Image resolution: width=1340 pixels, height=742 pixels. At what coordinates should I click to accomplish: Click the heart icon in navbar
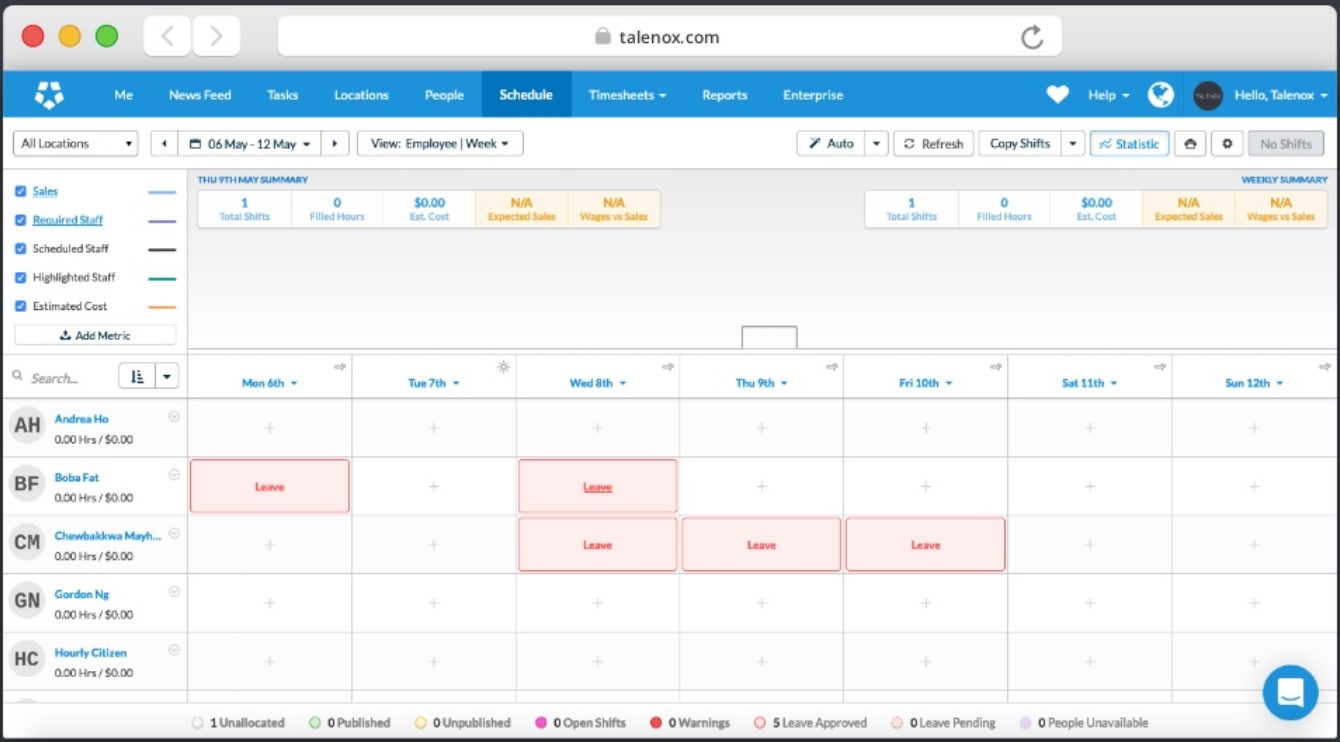[1057, 95]
